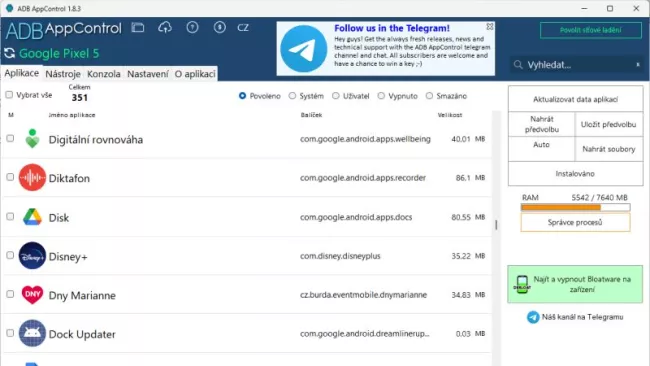Select the Smazáno radio filter
The width and height of the screenshot is (650, 366).
(429, 96)
